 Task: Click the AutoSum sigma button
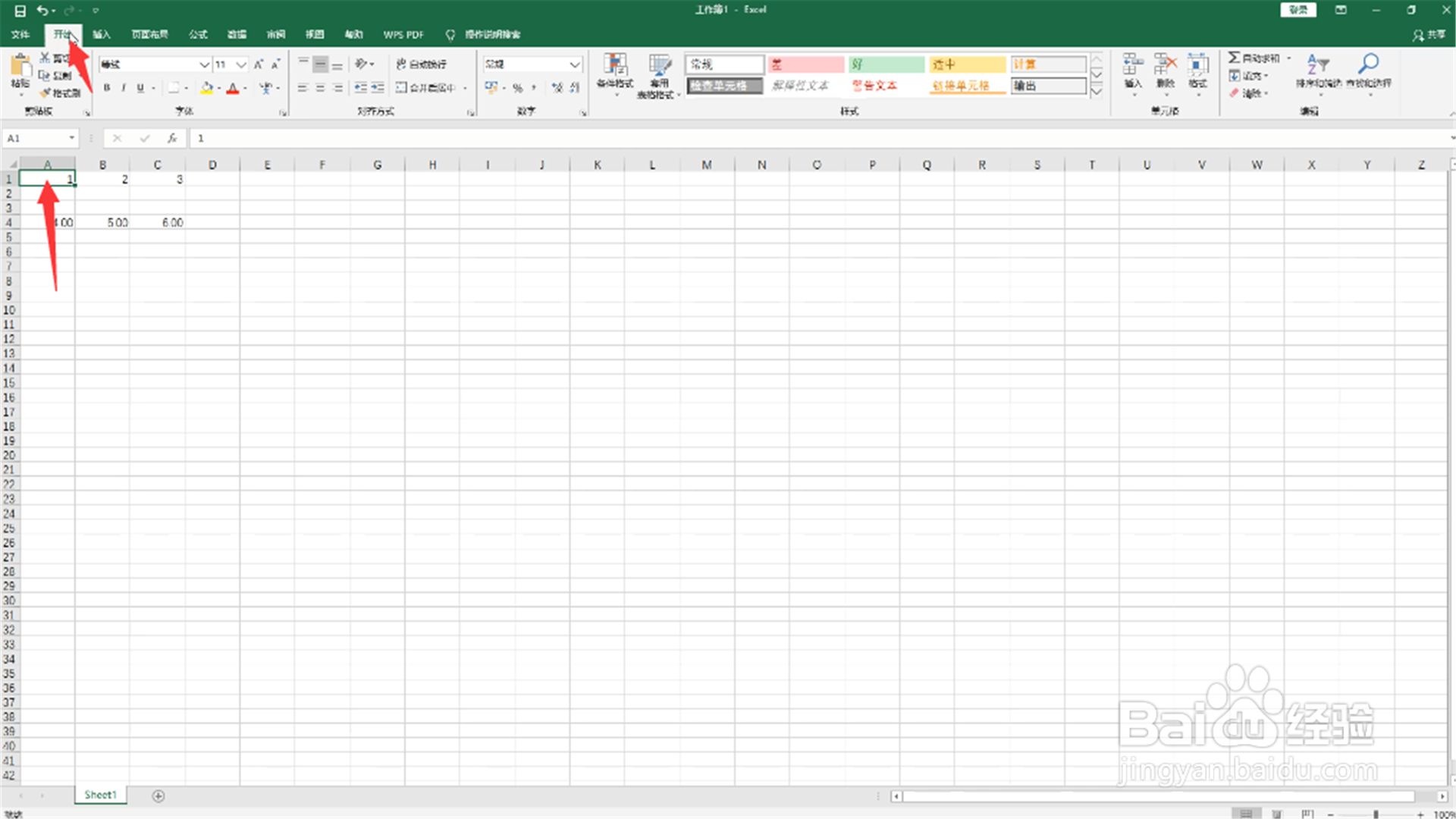click(x=1254, y=58)
